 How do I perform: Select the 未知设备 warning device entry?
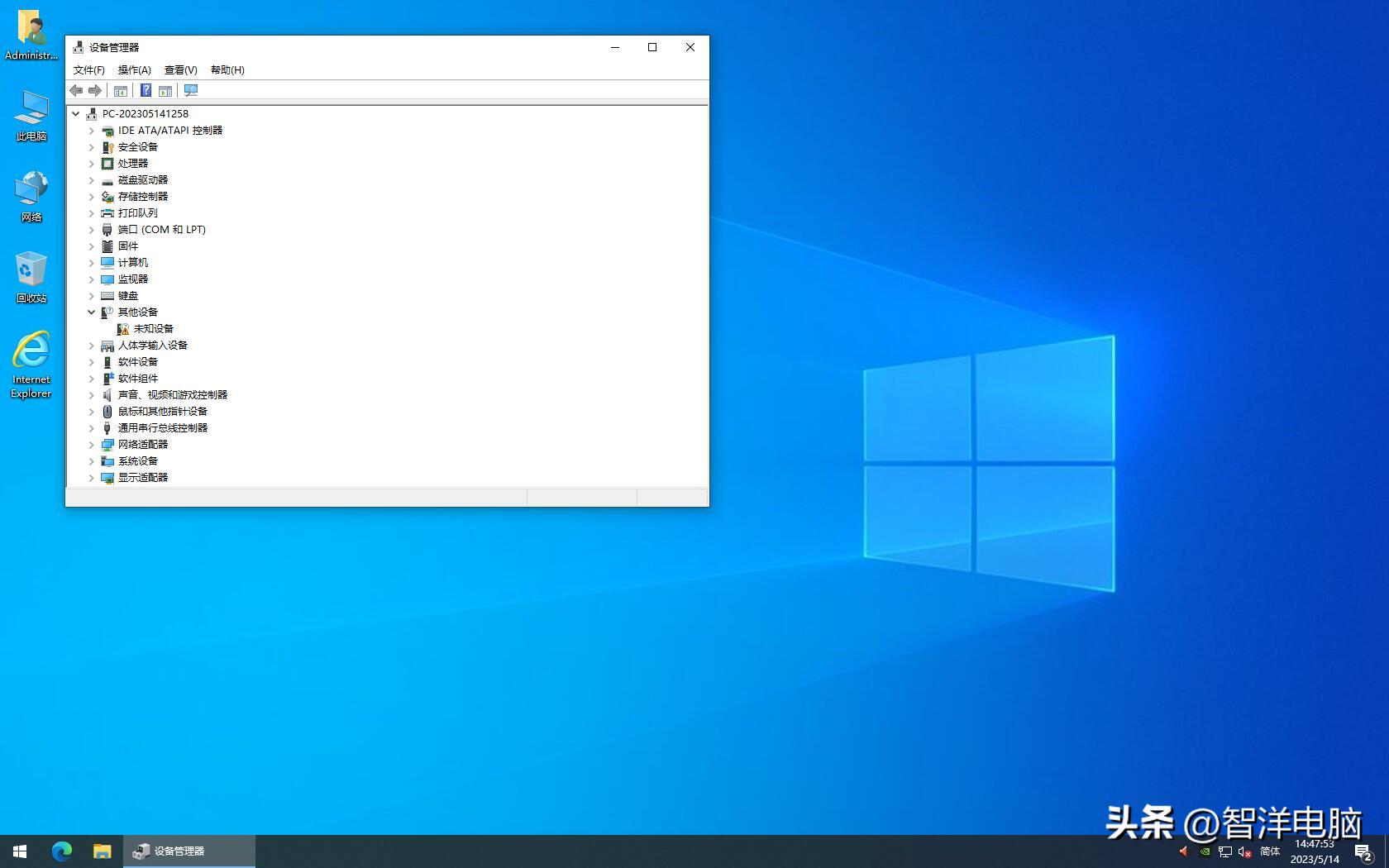point(153,329)
